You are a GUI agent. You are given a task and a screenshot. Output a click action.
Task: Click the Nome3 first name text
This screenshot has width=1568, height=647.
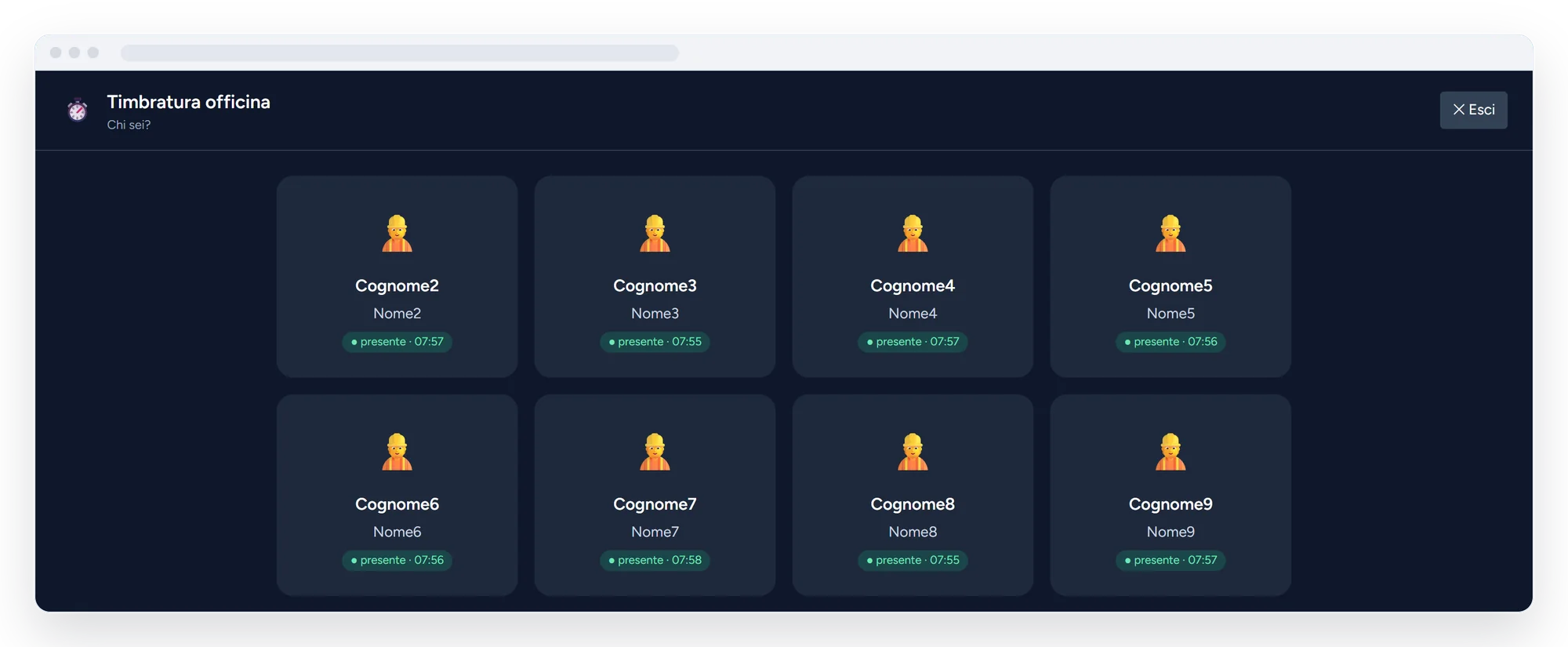point(655,314)
